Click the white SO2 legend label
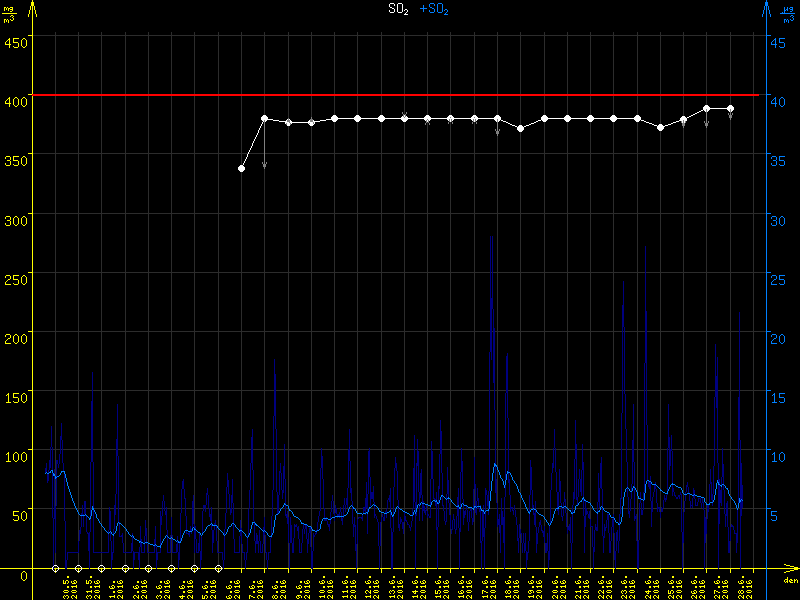Image resolution: width=800 pixels, height=600 pixels. [398, 9]
